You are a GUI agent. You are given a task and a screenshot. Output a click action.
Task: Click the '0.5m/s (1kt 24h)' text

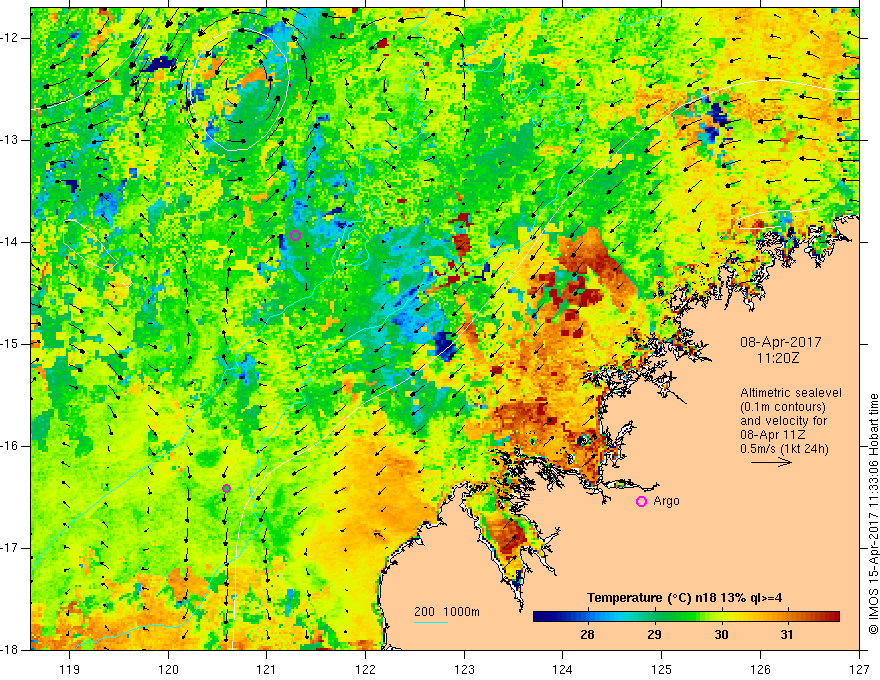pos(784,449)
